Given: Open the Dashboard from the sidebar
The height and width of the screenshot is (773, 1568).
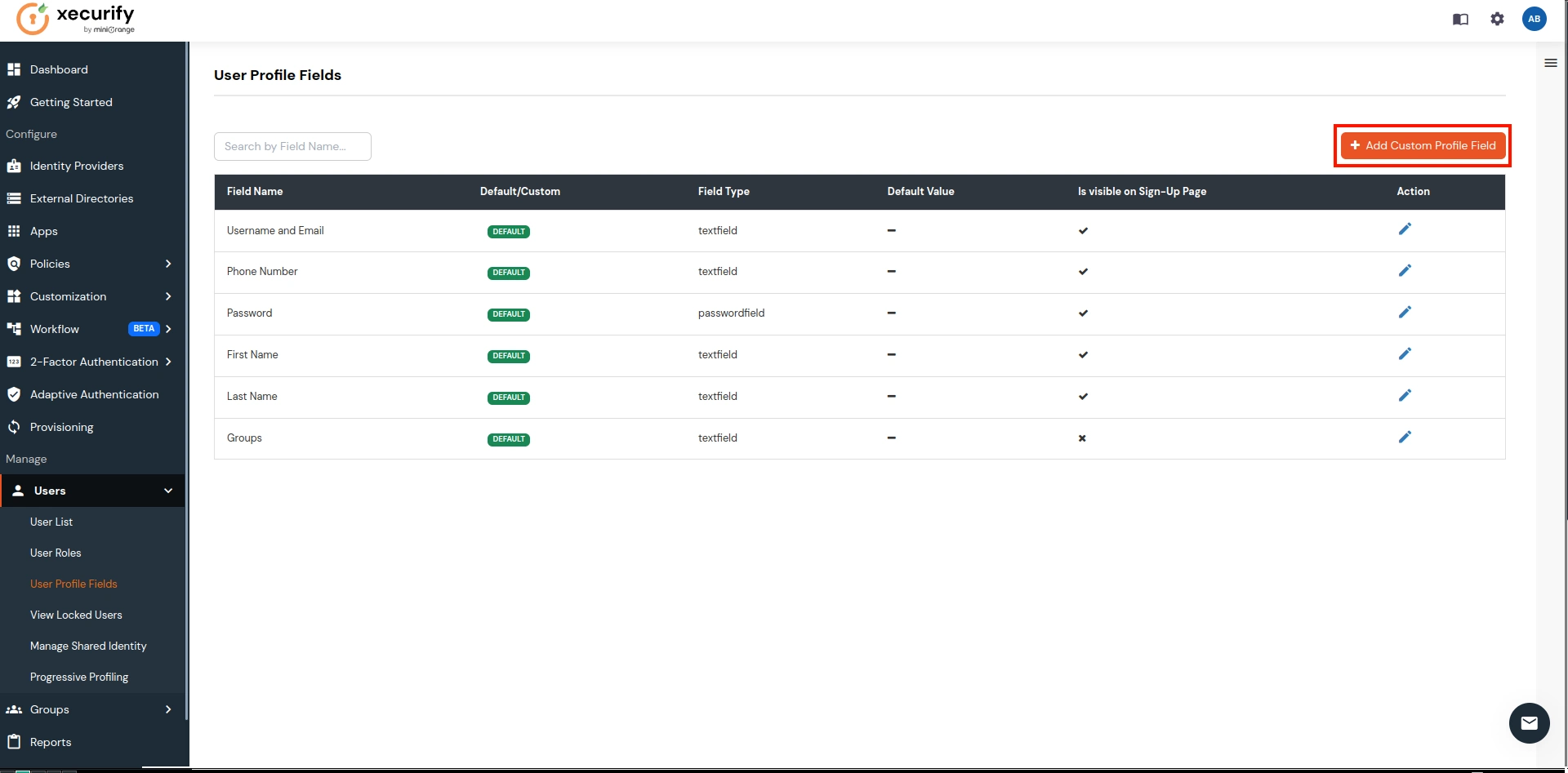Looking at the screenshot, I should click(x=58, y=69).
